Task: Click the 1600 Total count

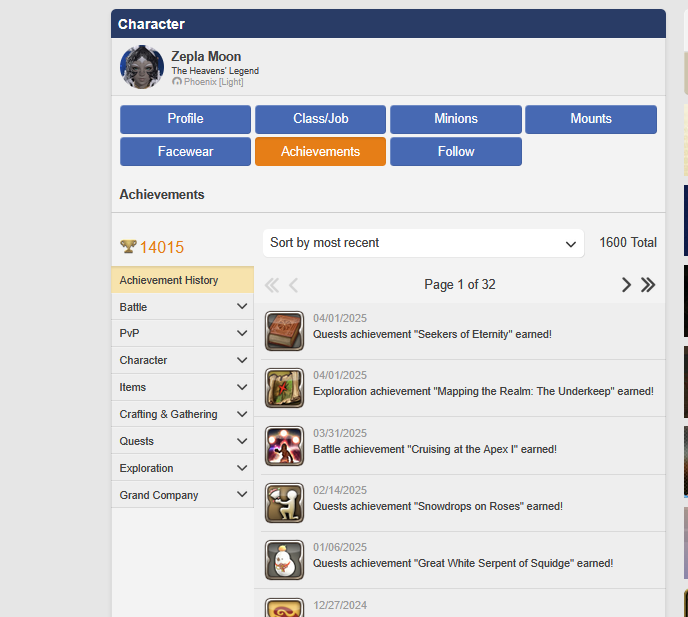Action: 628,243
